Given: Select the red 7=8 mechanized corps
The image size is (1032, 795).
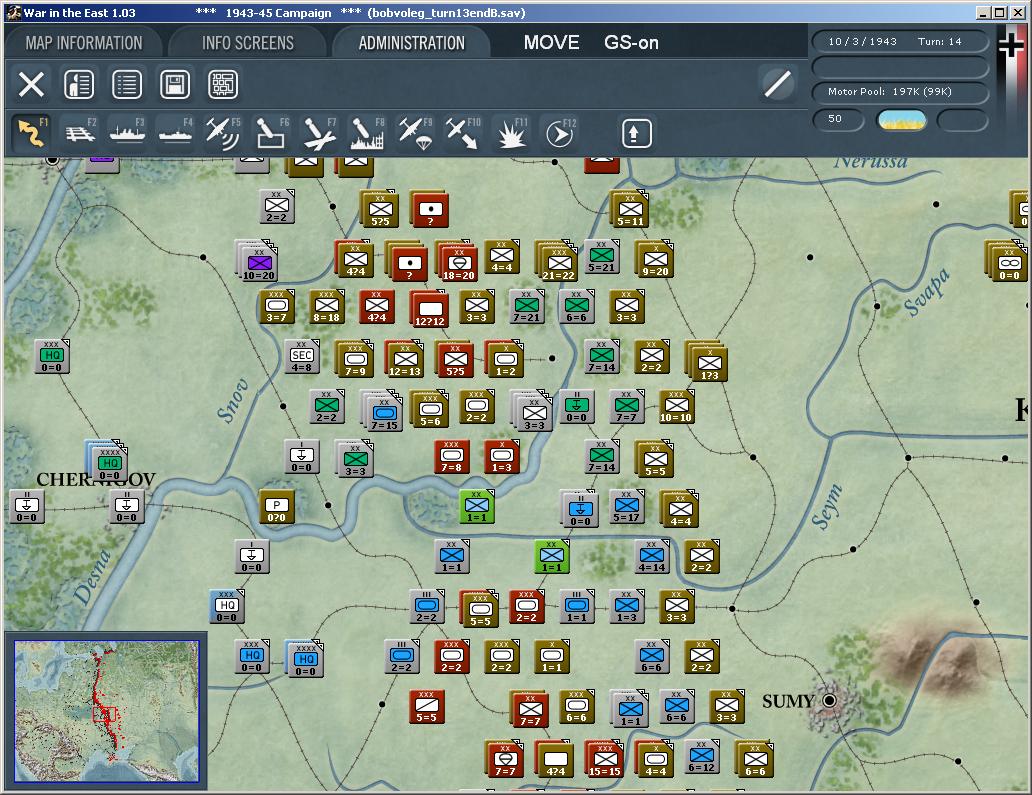Looking at the screenshot, I should (x=452, y=457).
